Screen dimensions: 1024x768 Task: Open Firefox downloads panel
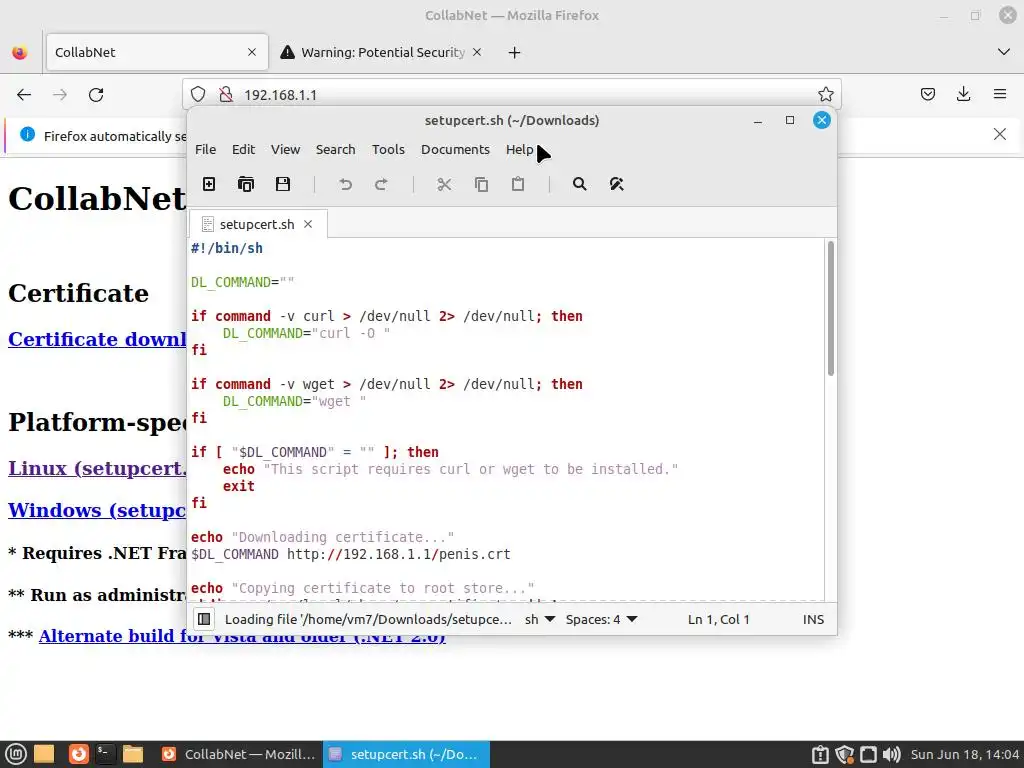coord(963,95)
